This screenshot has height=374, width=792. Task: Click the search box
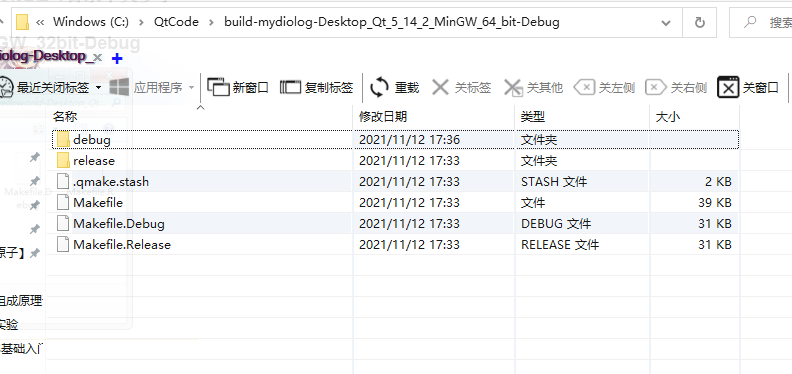coord(761,22)
